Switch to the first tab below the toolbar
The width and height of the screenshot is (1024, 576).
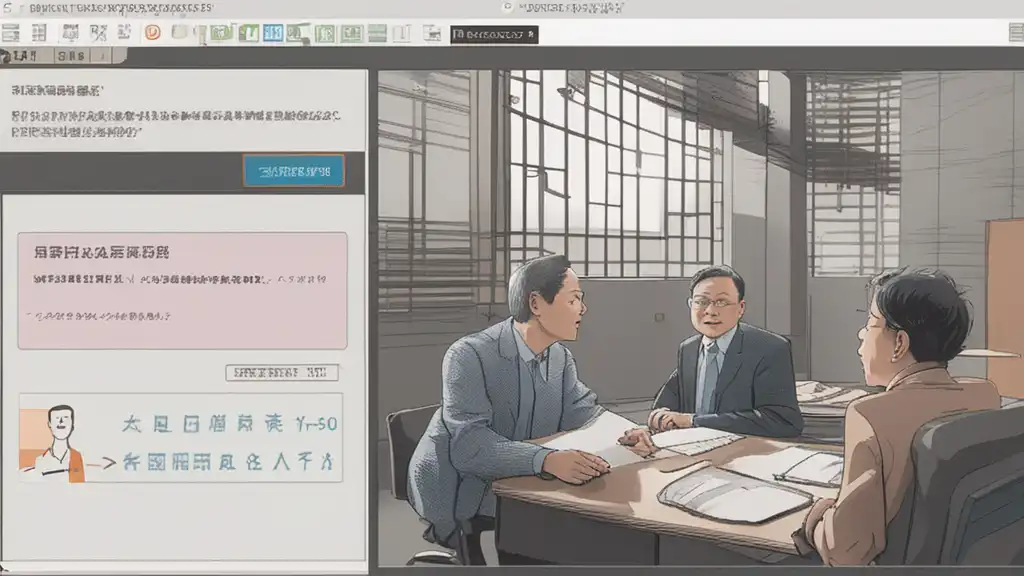click(x=25, y=56)
